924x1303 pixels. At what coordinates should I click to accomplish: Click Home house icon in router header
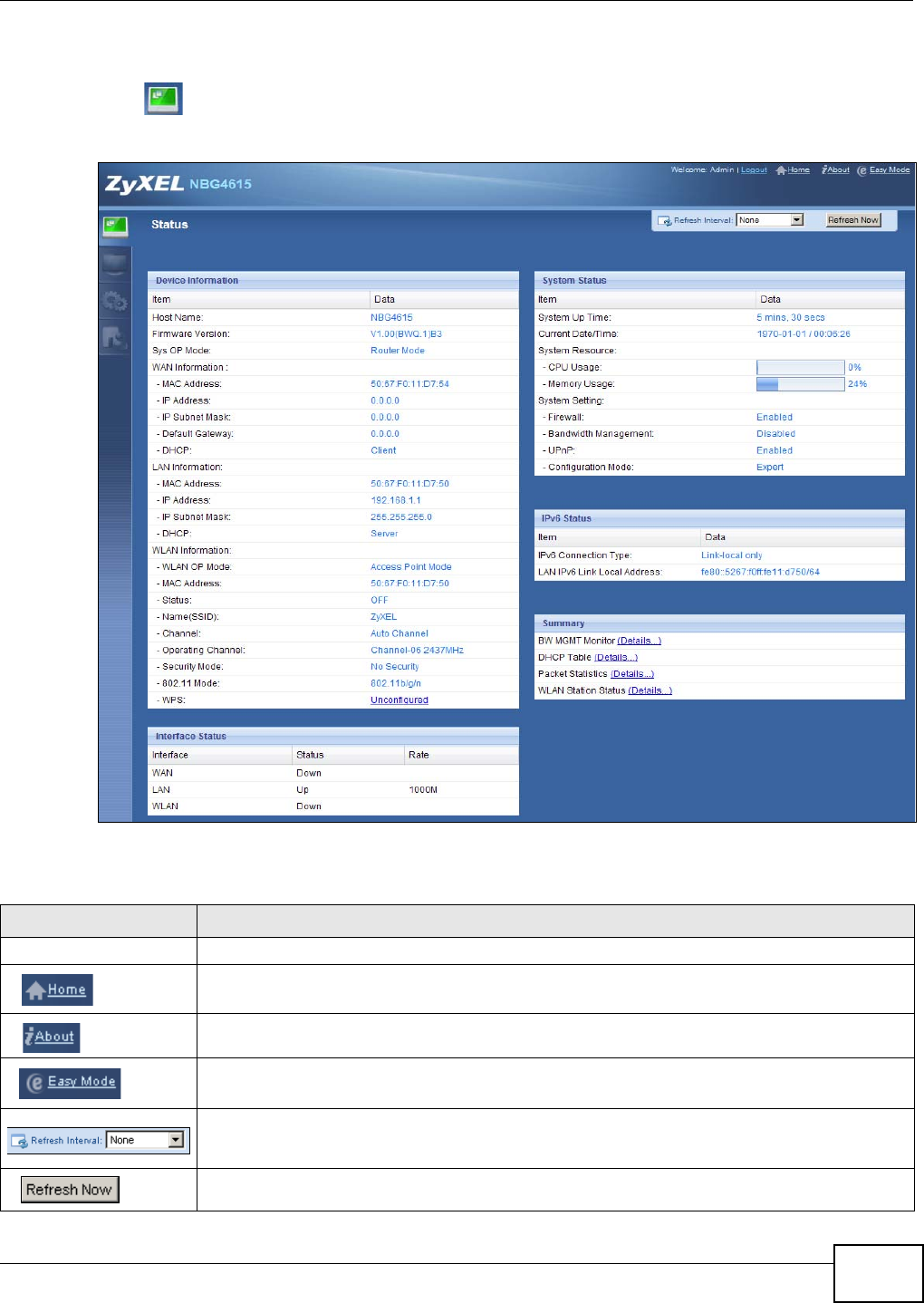(x=781, y=169)
